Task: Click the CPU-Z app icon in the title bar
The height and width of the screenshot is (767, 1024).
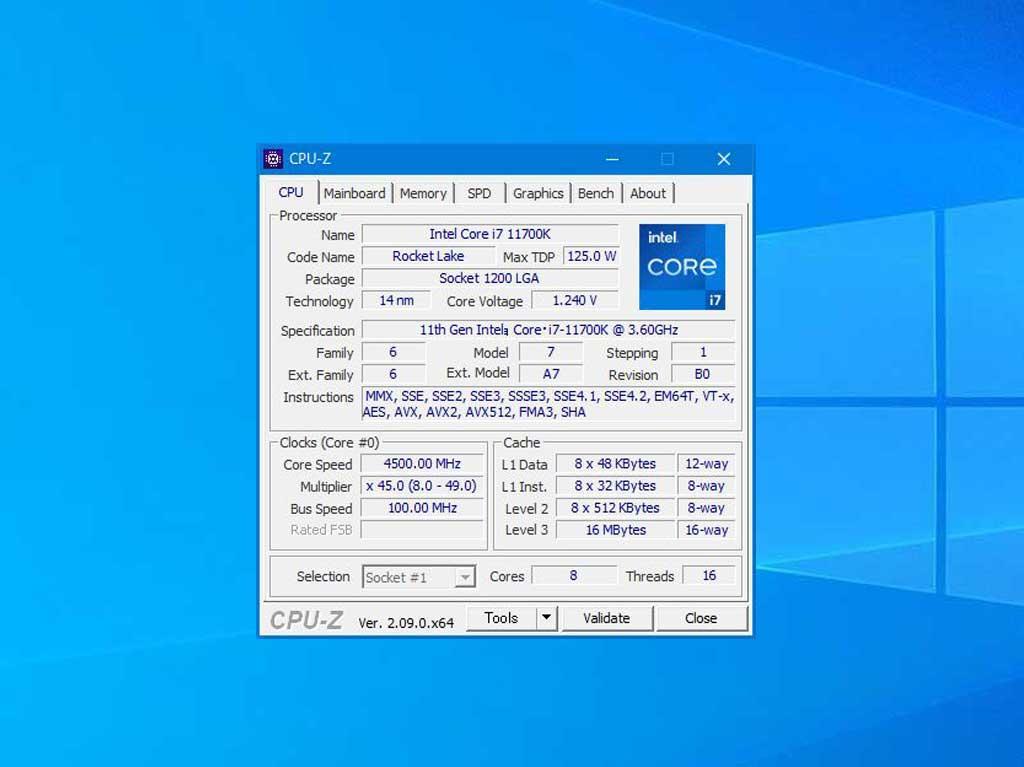Action: click(273, 159)
